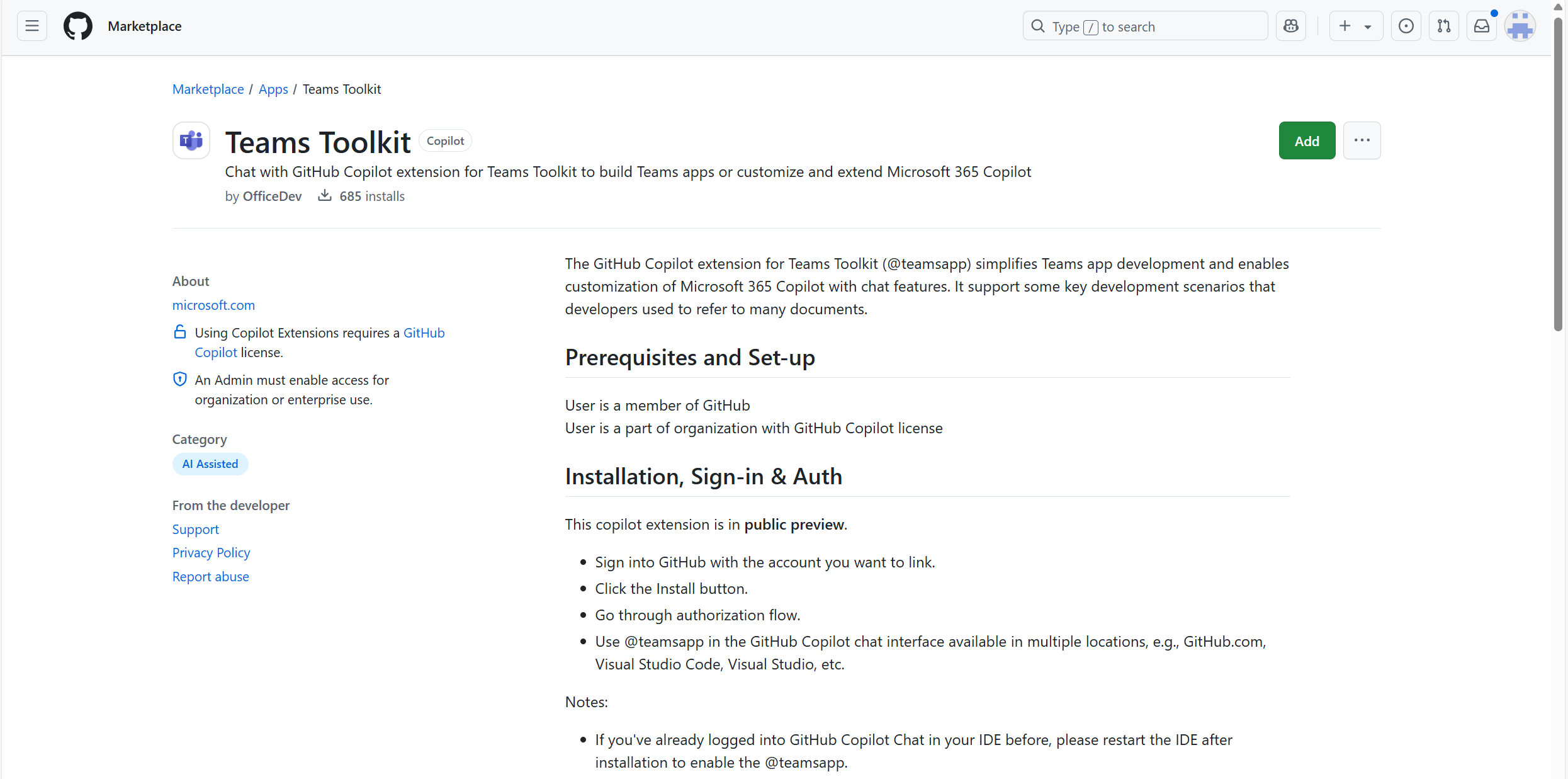Focus the 'Type / to search' field
This screenshot has height=779, width=1568.
click(x=1145, y=26)
